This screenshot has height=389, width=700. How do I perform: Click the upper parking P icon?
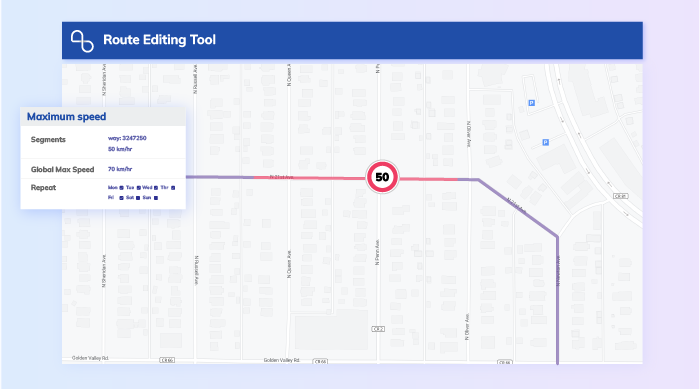531,103
